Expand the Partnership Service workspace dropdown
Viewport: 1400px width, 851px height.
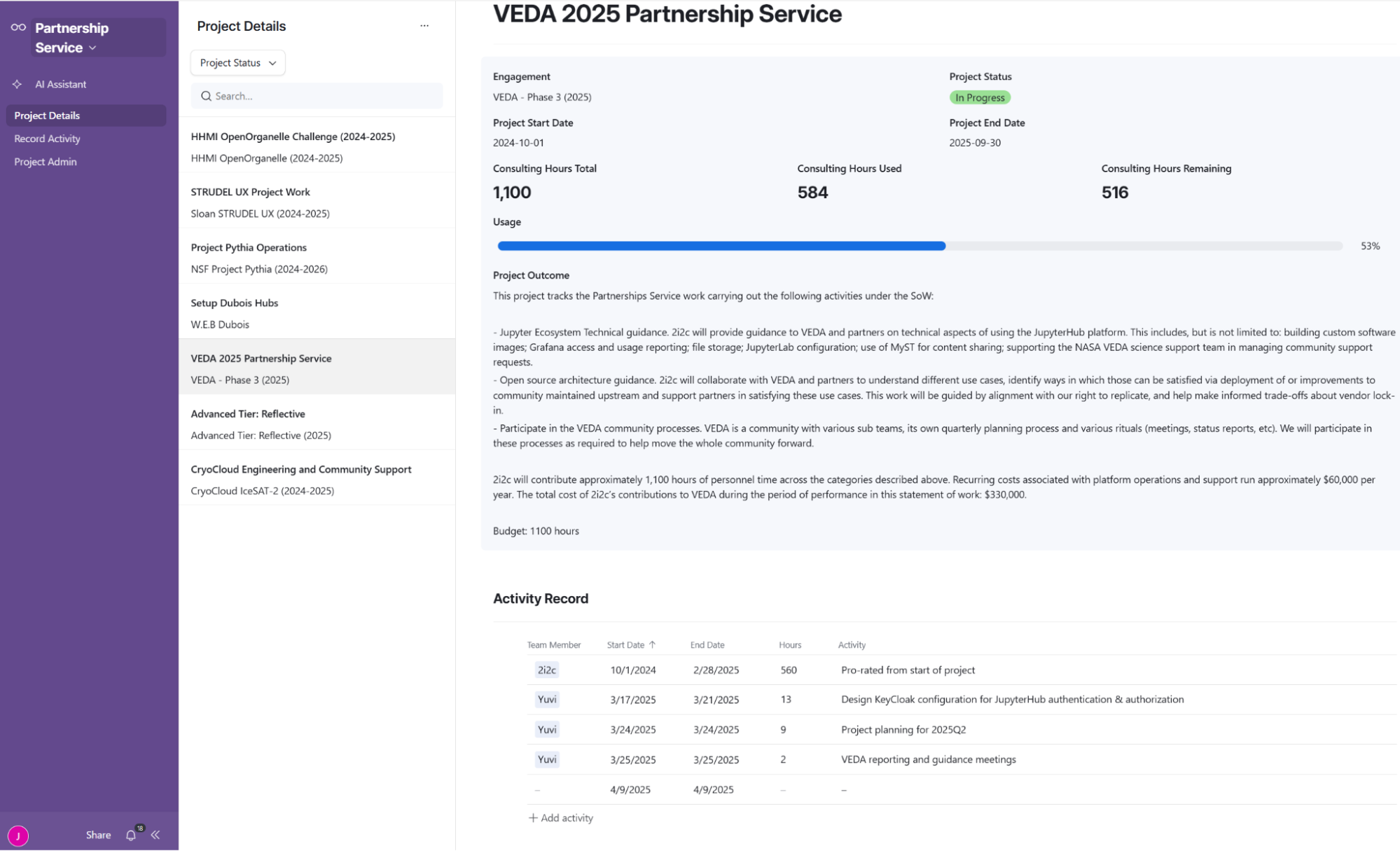click(x=92, y=48)
